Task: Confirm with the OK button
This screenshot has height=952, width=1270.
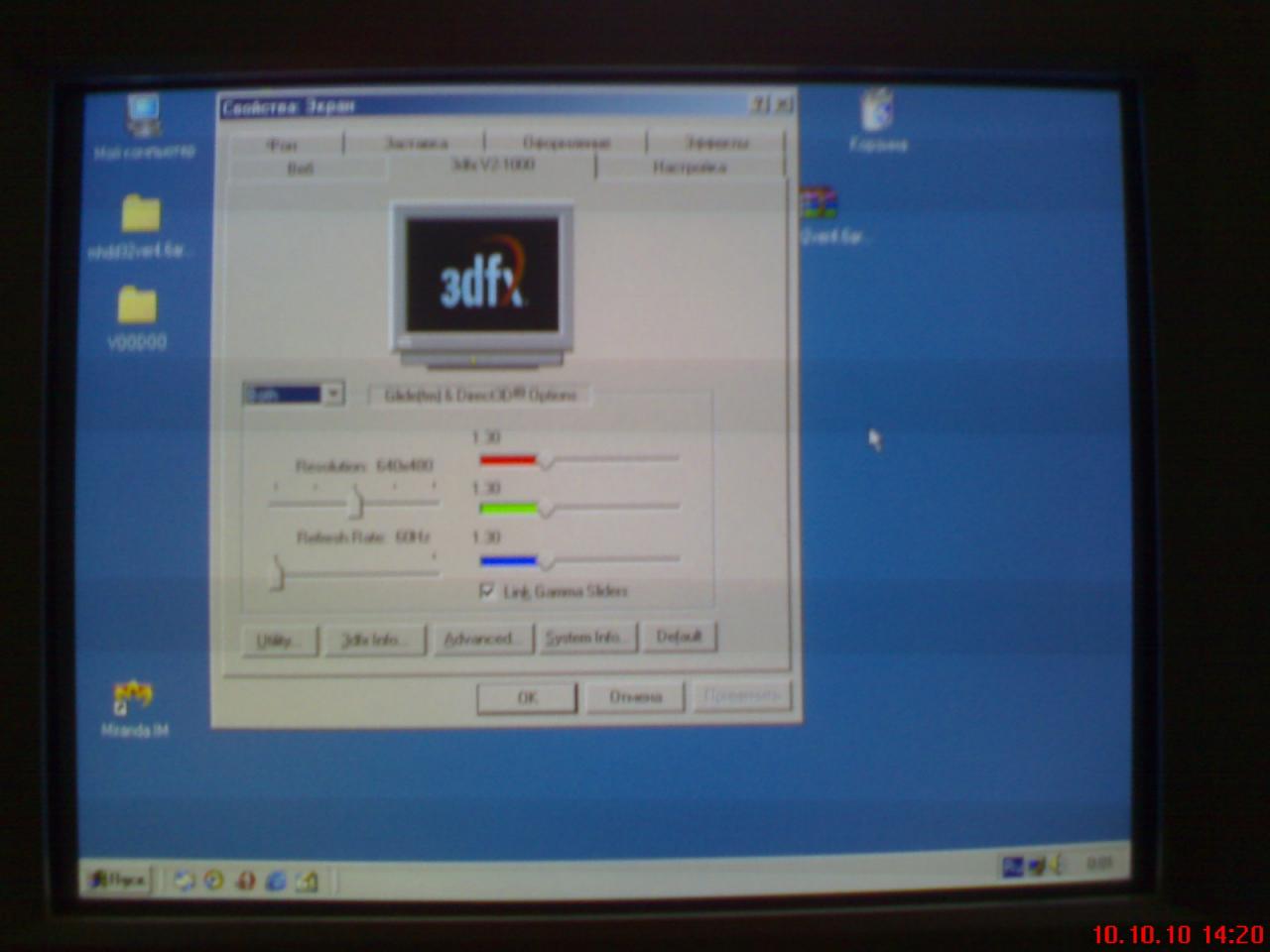Action: pyautogui.click(x=527, y=698)
